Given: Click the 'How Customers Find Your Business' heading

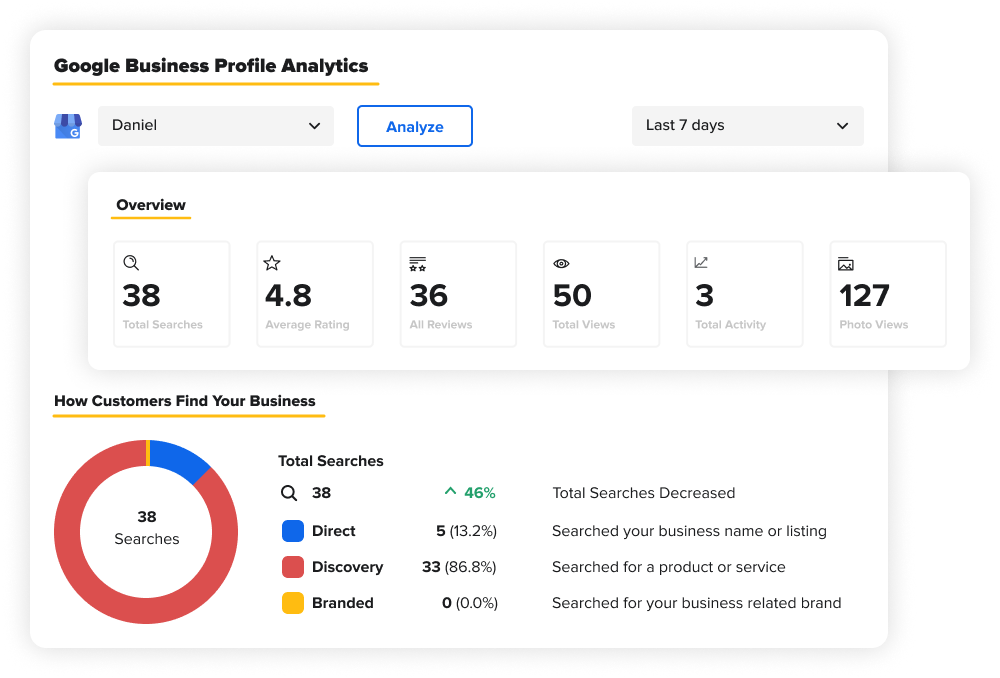Looking at the screenshot, I should point(185,401).
